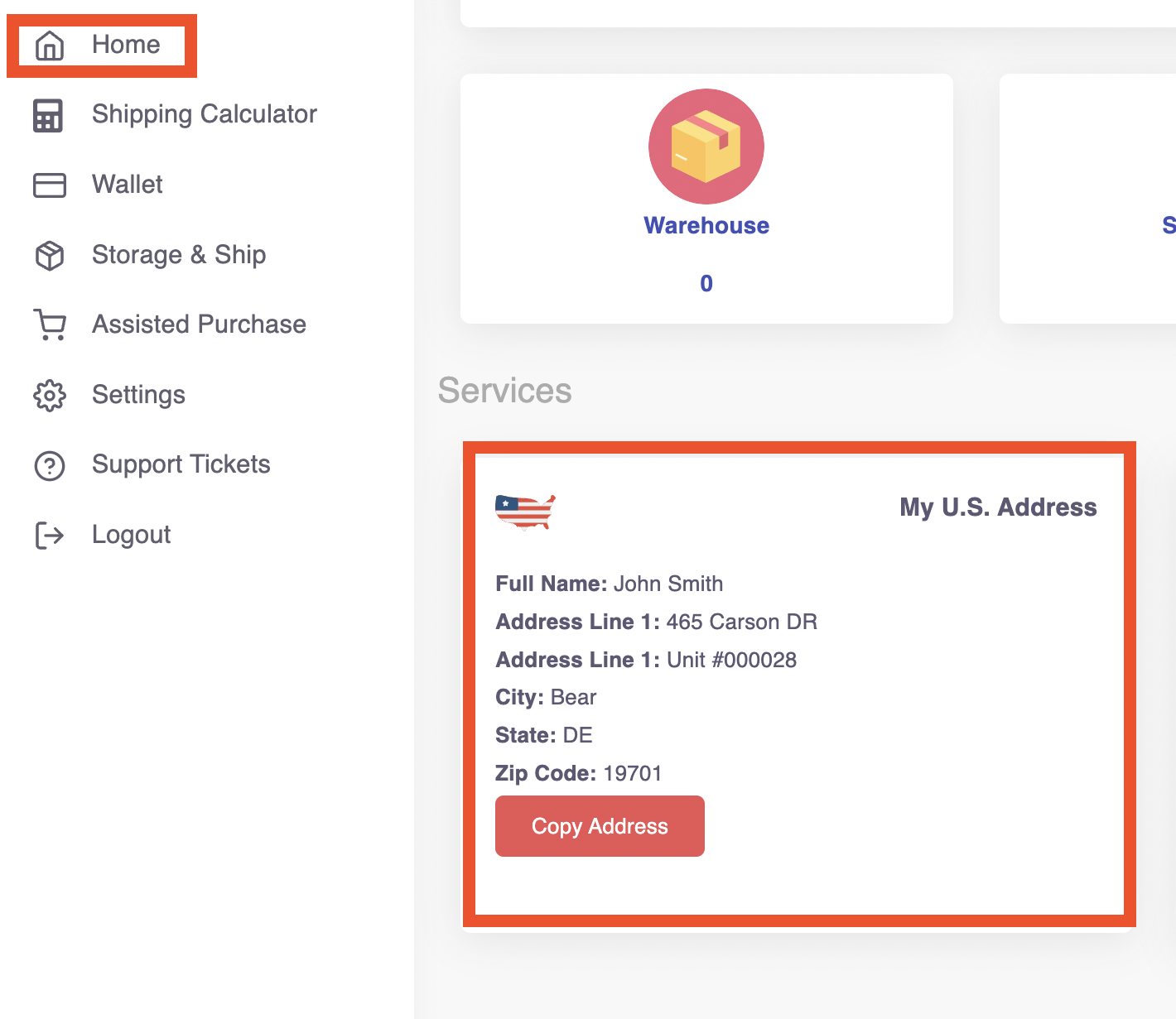The width and height of the screenshot is (1176, 1019).
Task: Open the Warehouse label link
Action: (x=706, y=225)
